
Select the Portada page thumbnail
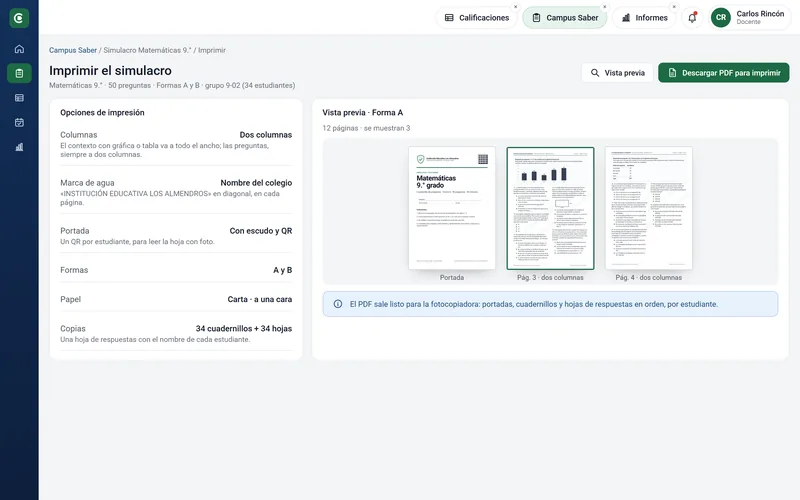(x=452, y=208)
